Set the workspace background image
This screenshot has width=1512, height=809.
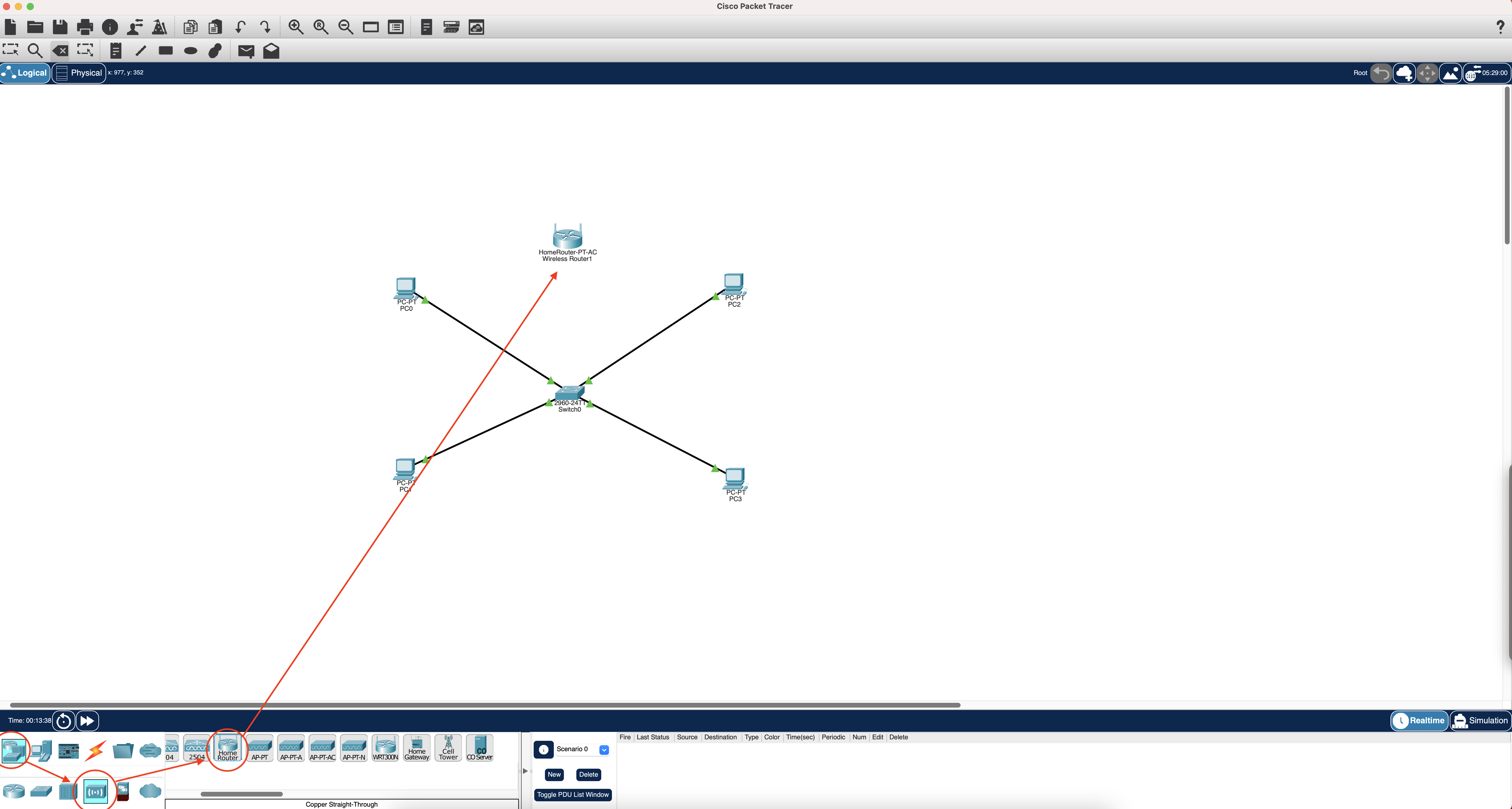[x=1450, y=73]
